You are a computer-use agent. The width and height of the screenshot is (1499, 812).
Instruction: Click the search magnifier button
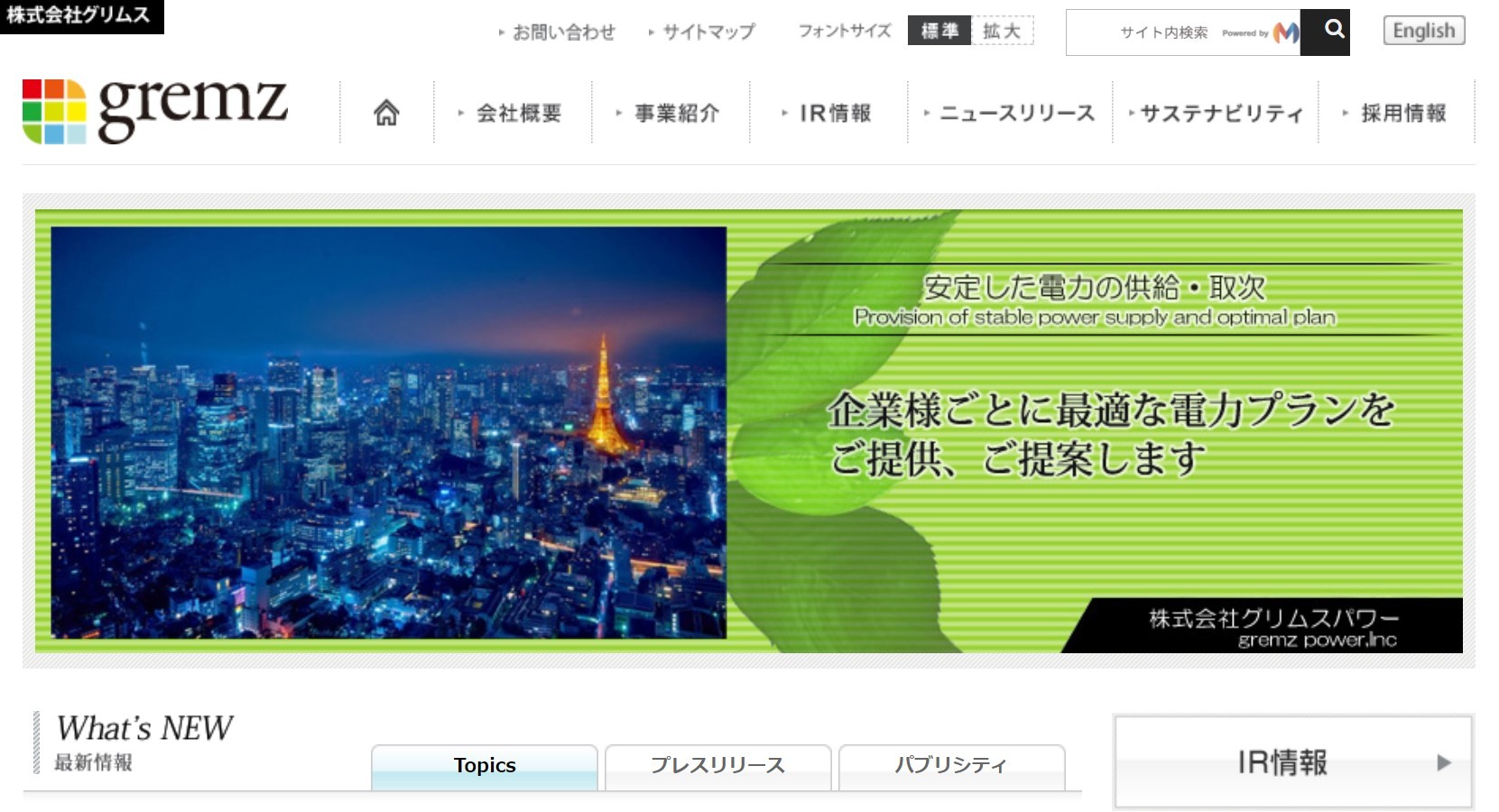(x=1325, y=32)
